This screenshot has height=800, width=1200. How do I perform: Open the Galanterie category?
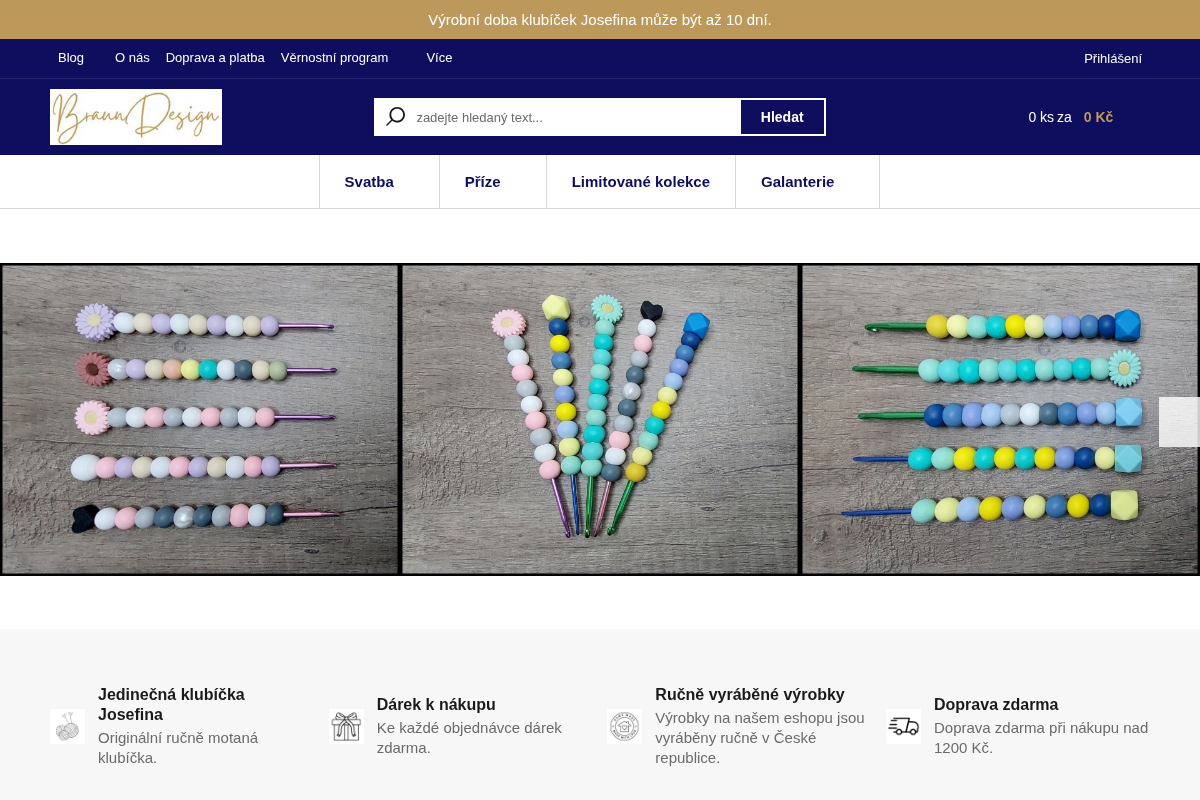797,182
